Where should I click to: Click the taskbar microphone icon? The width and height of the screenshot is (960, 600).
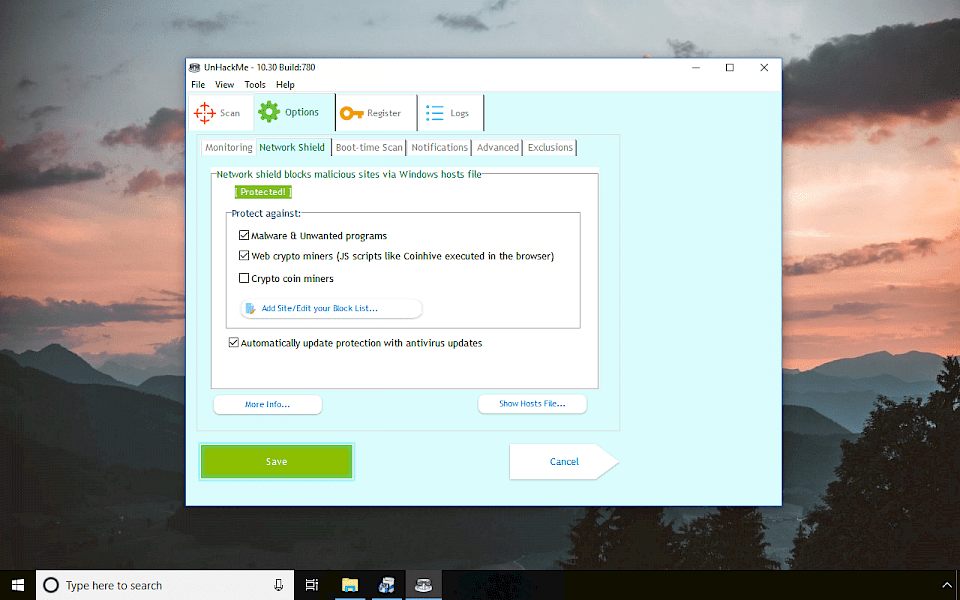pyautogui.click(x=279, y=585)
